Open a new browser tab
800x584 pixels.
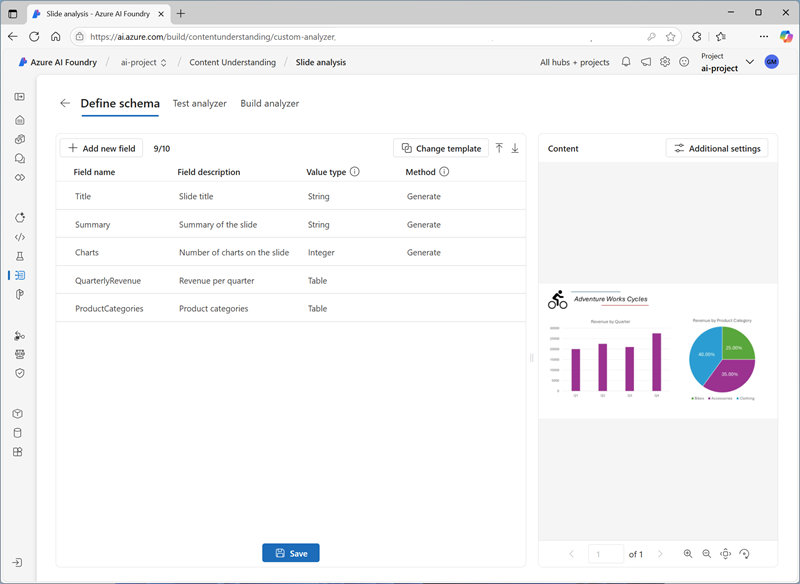click(x=181, y=14)
